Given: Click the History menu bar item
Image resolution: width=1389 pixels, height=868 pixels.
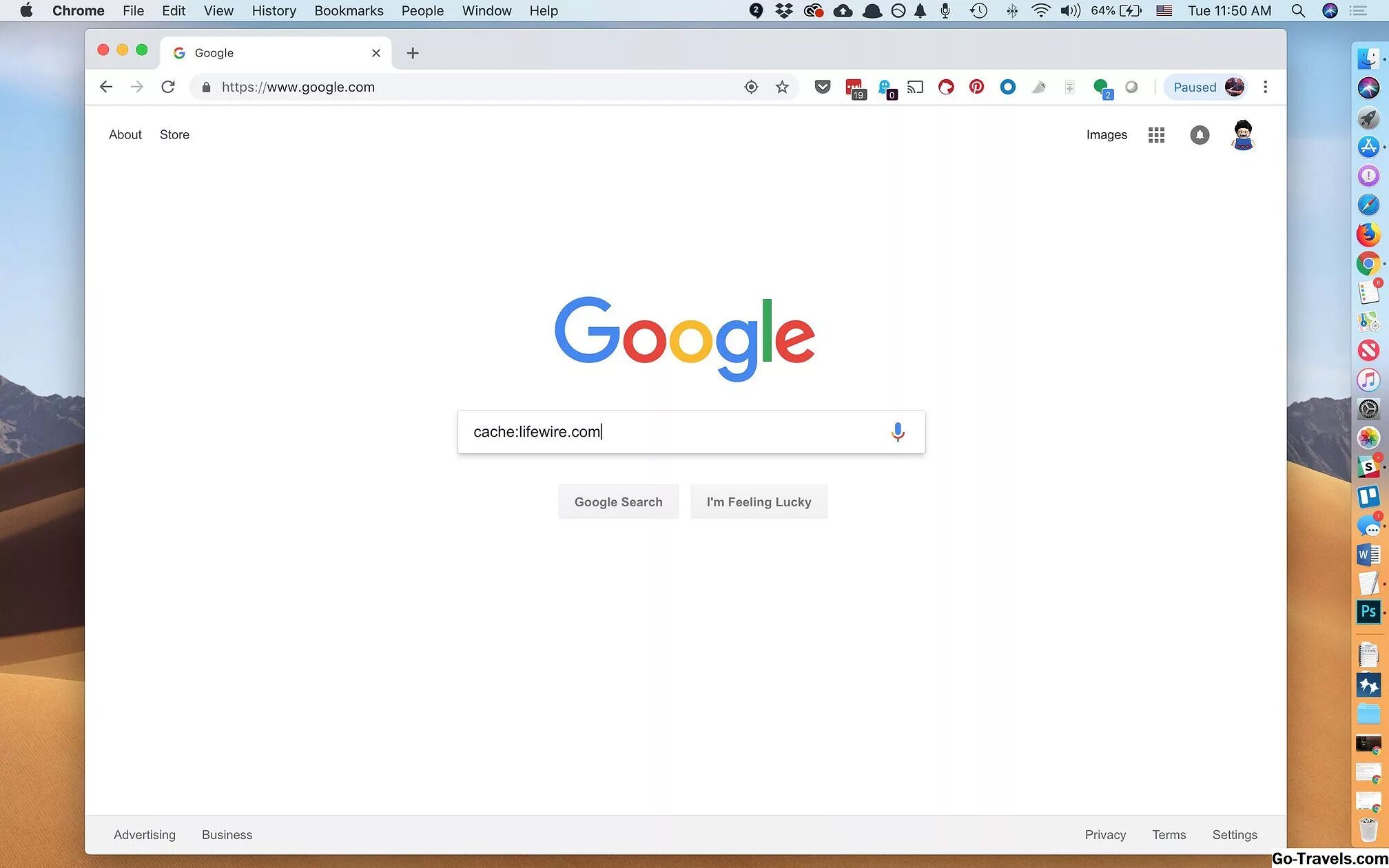Looking at the screenshot, I should [273, 10].
